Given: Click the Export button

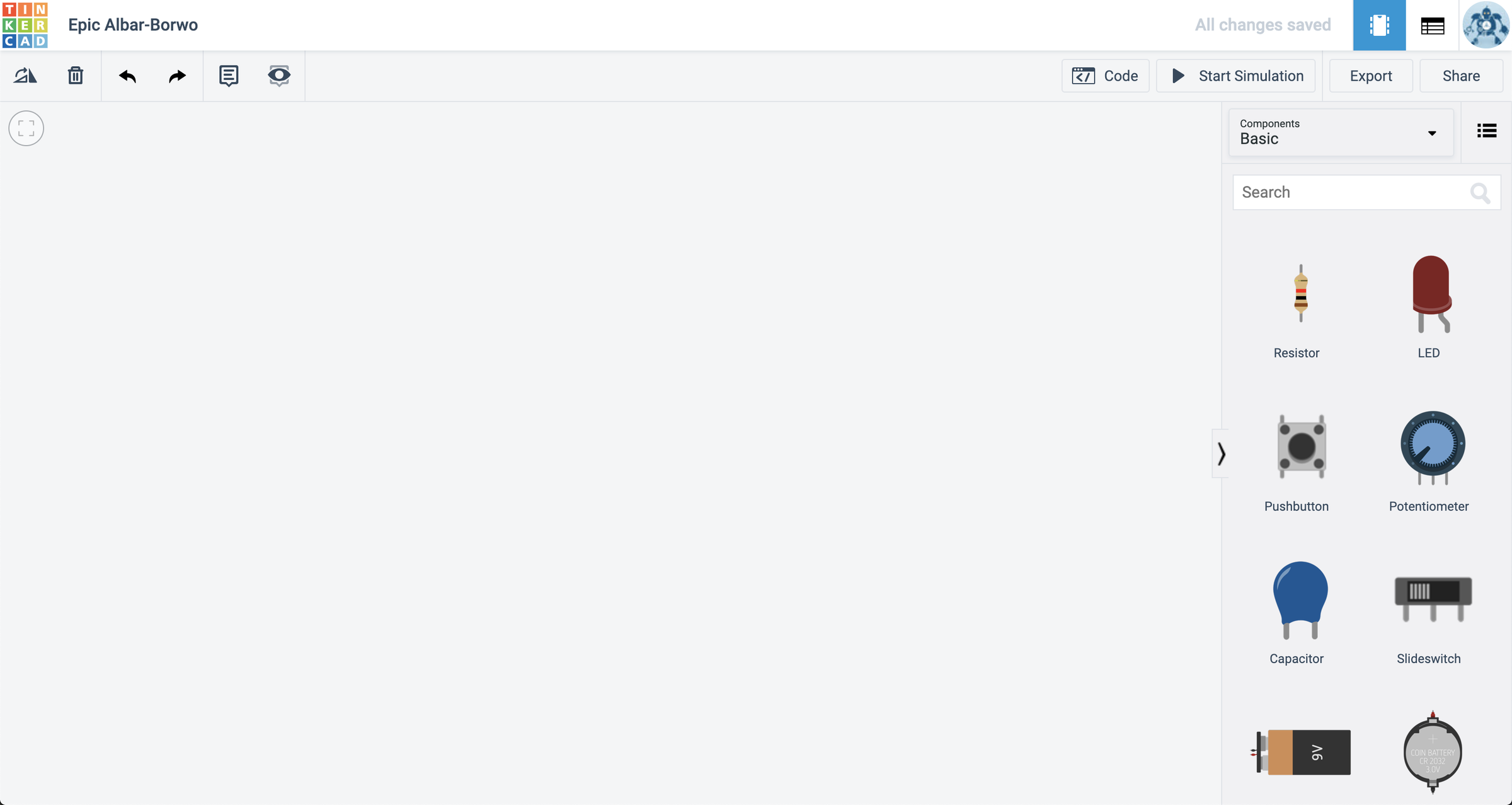Looking at the screenshot, I should point(1371,76).
